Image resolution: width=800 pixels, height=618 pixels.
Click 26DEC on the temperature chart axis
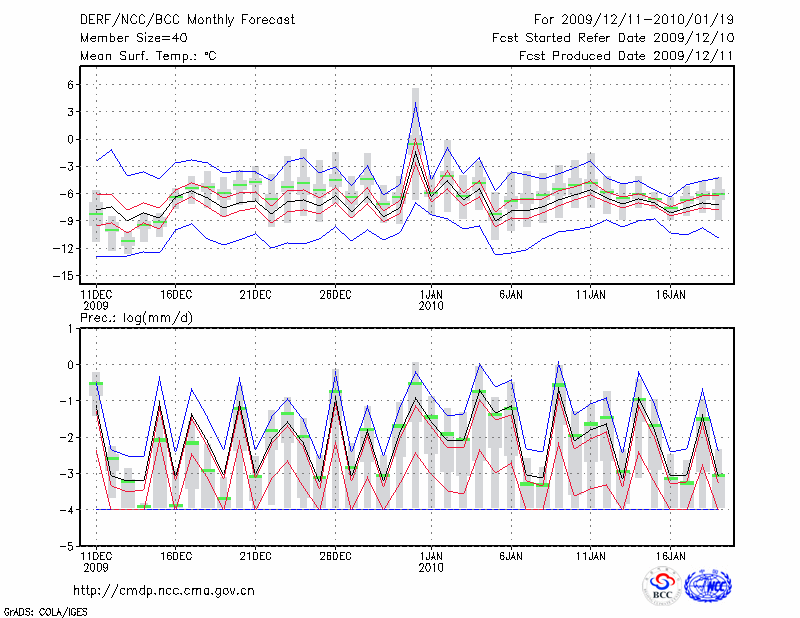(x=335, y=294)
